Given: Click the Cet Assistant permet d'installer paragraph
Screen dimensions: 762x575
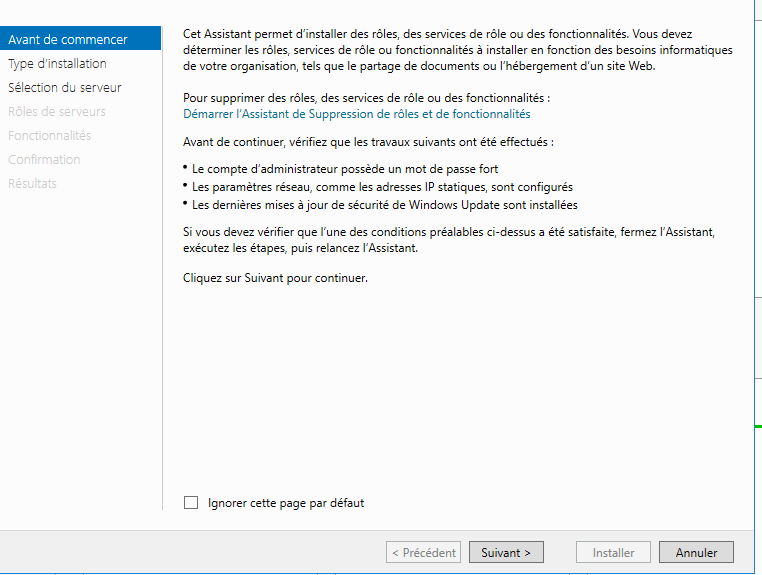Looking at the screenshot, I should [458, 50].
